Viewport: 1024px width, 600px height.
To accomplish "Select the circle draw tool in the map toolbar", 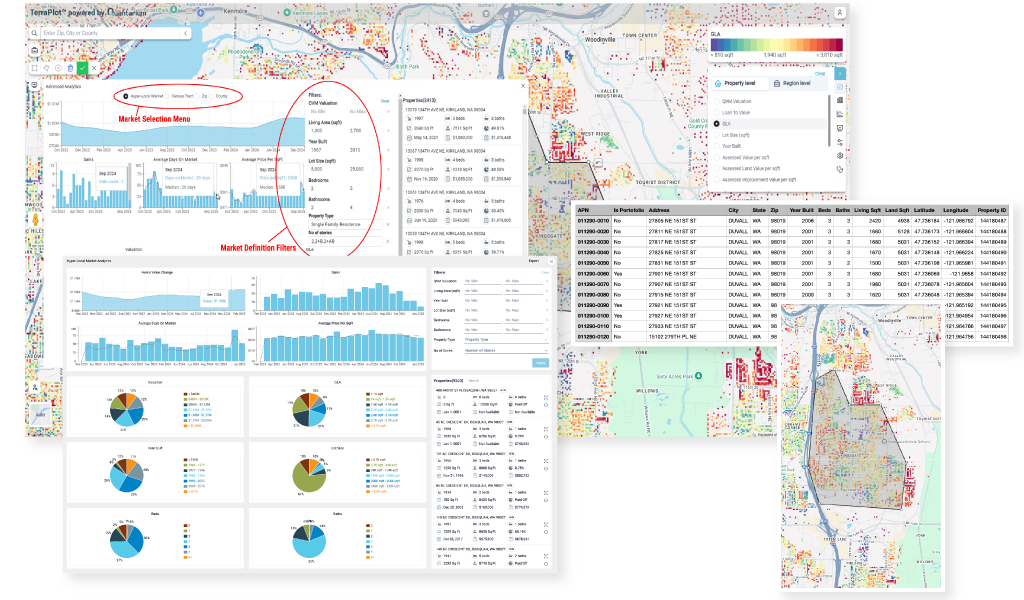I will 58,68.
